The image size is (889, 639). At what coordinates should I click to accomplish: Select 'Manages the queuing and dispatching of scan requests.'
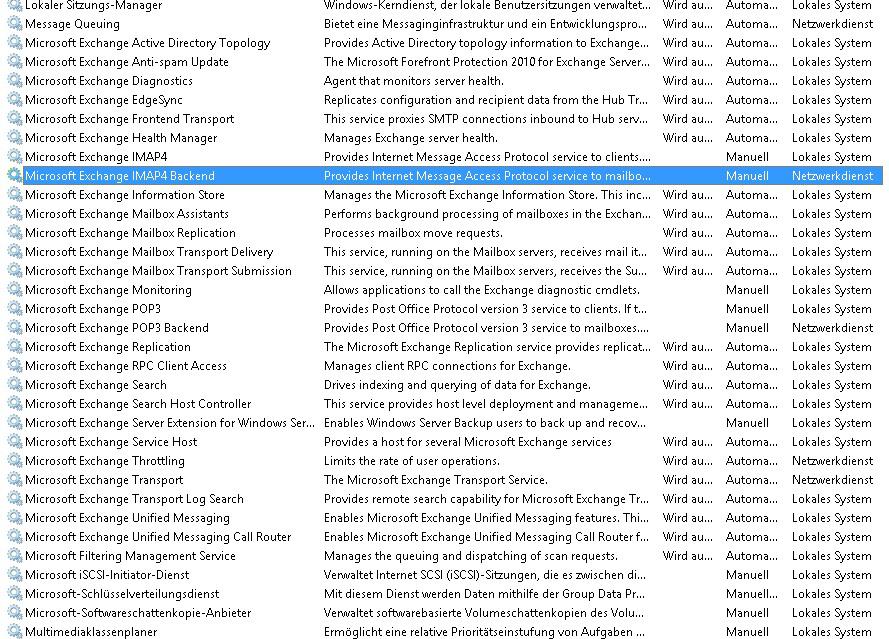471,556
